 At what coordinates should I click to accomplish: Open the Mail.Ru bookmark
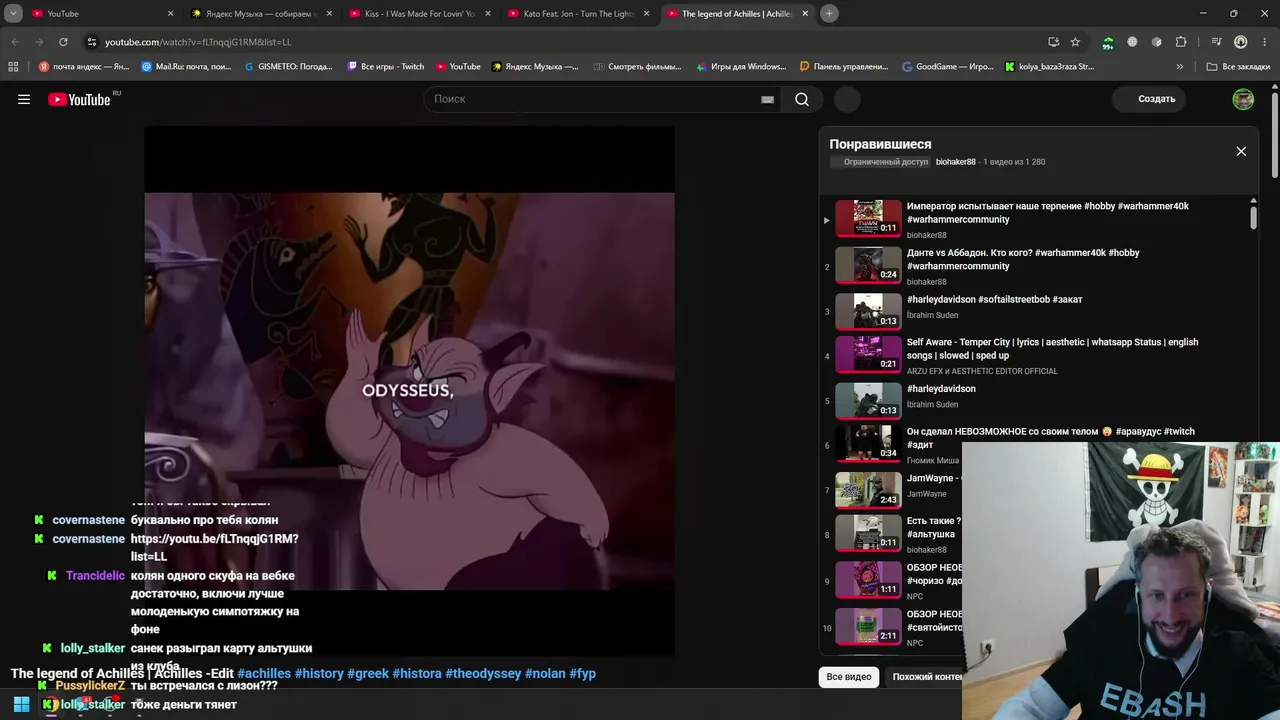tap(186, 67)
